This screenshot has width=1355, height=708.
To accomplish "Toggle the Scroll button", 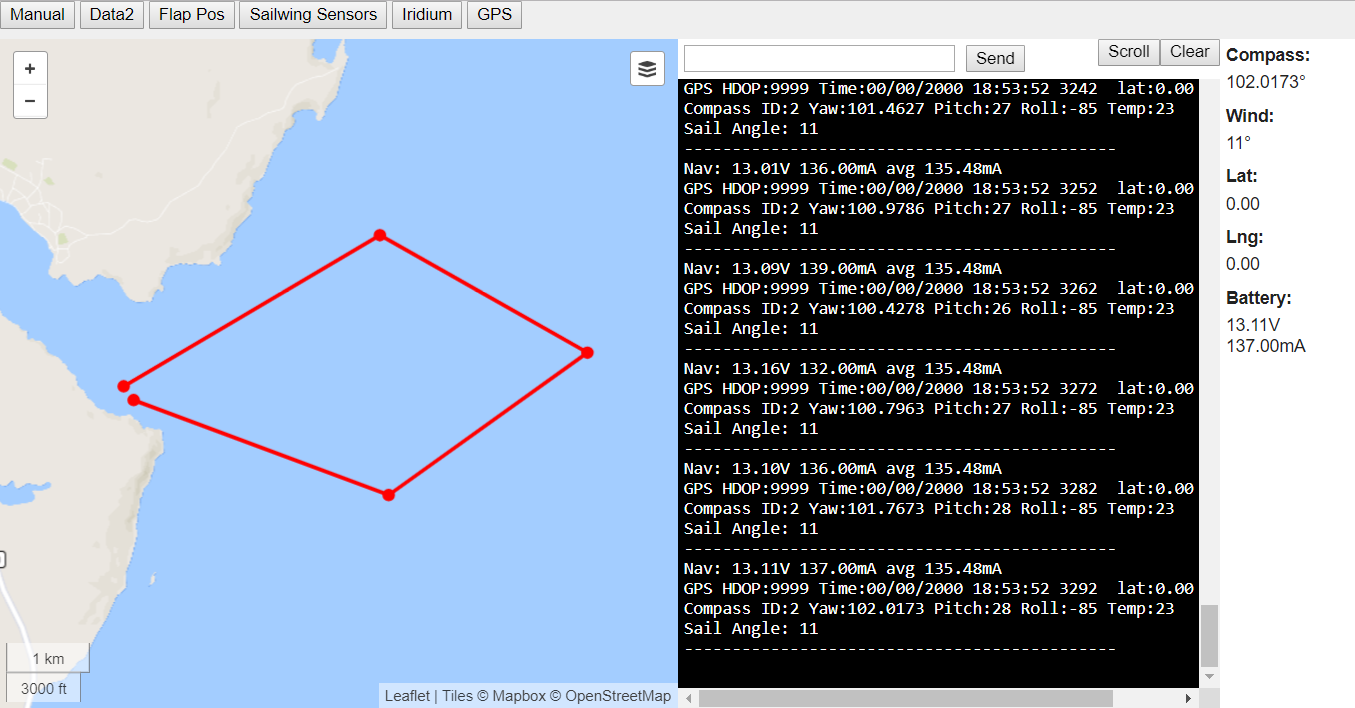I will click(x=1129, y=52).
